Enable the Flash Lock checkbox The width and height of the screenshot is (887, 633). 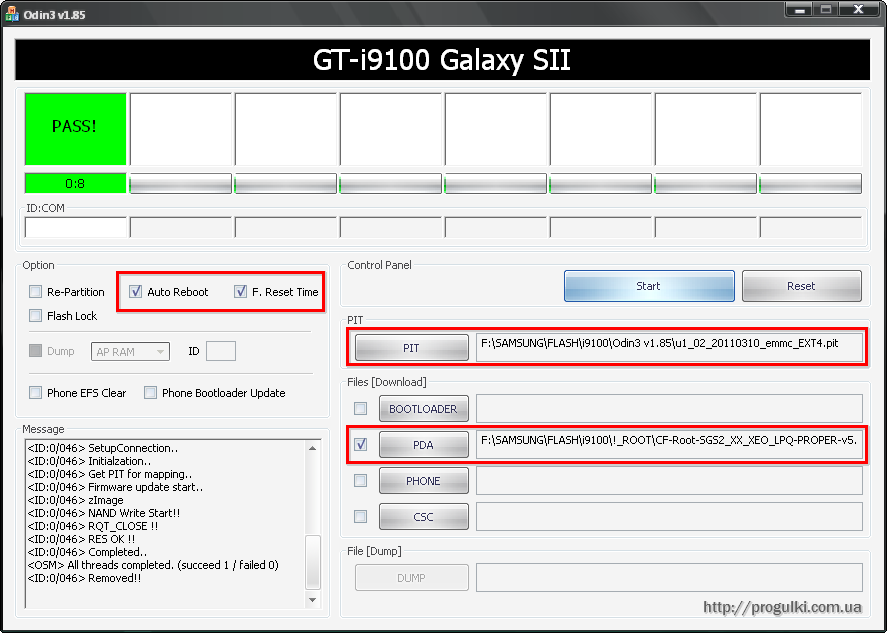point(36,316)
